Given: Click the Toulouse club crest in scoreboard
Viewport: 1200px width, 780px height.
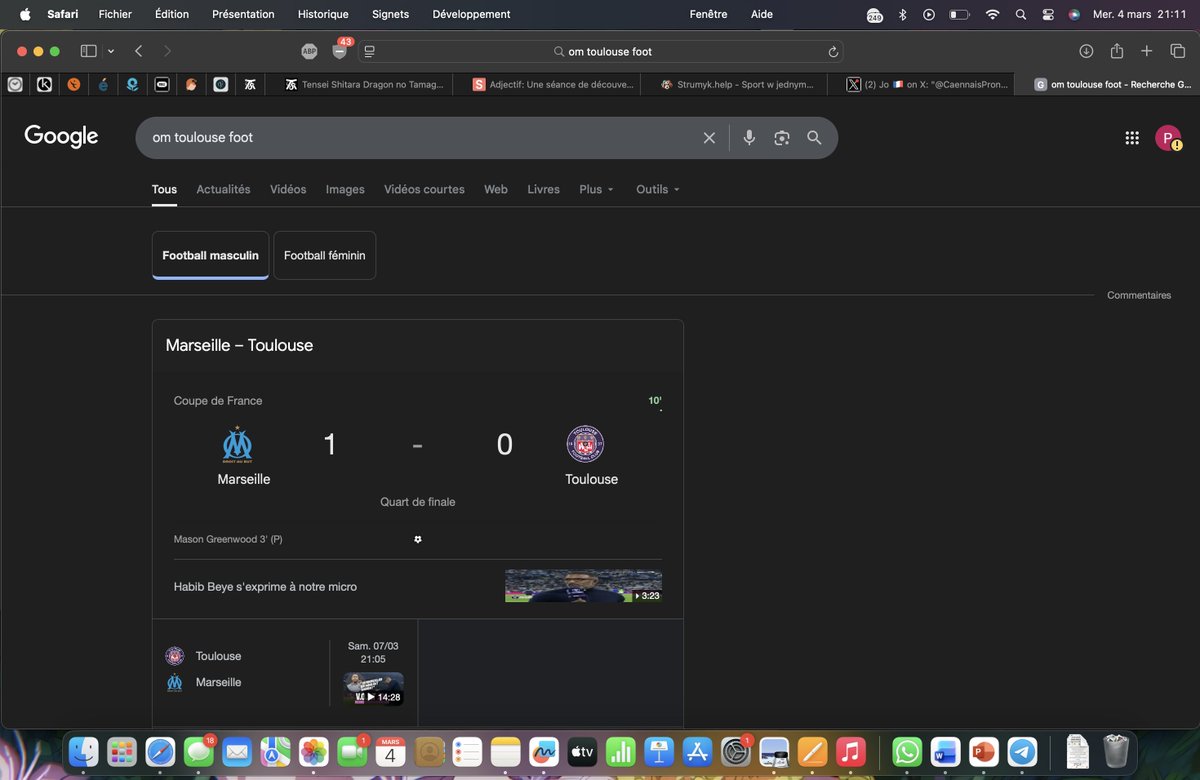Looking at the screenshot, I should [x=585, y=444].
